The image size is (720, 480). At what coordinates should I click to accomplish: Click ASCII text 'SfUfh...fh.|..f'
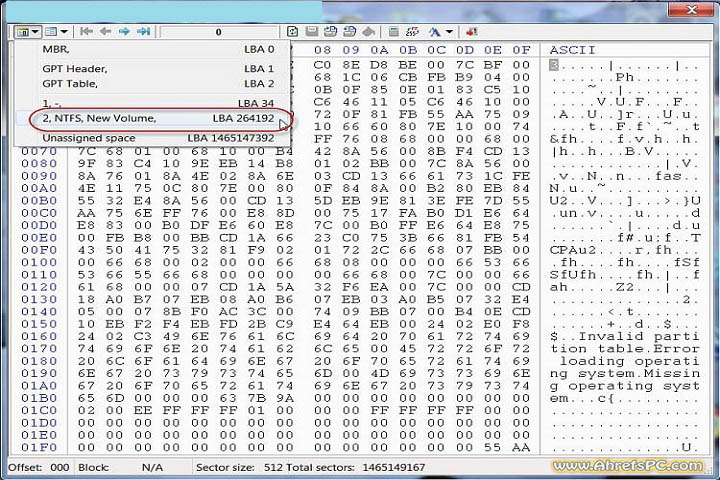click(624, 275)
